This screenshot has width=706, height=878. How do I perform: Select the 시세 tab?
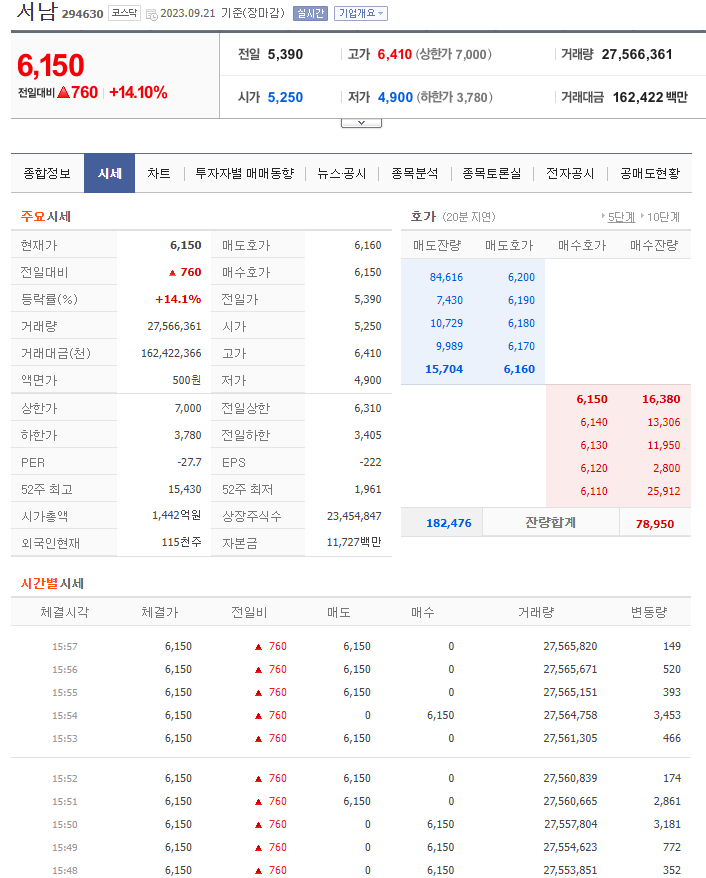coord(110,174)
